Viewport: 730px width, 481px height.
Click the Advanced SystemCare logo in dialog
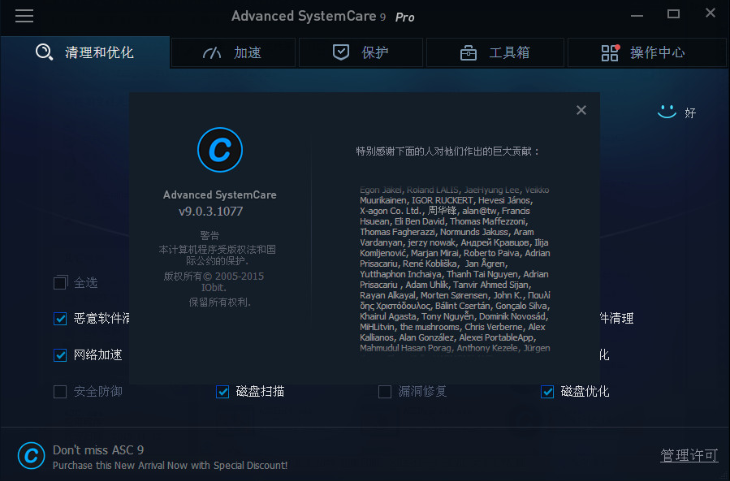(220, 150)
